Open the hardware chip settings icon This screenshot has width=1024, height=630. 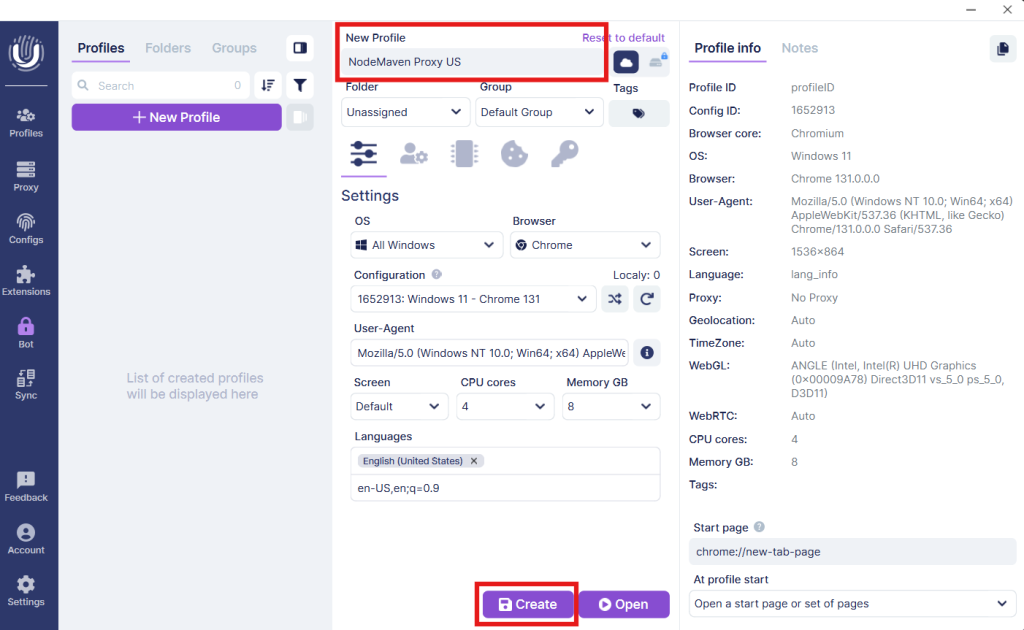[x=464, y=154]
